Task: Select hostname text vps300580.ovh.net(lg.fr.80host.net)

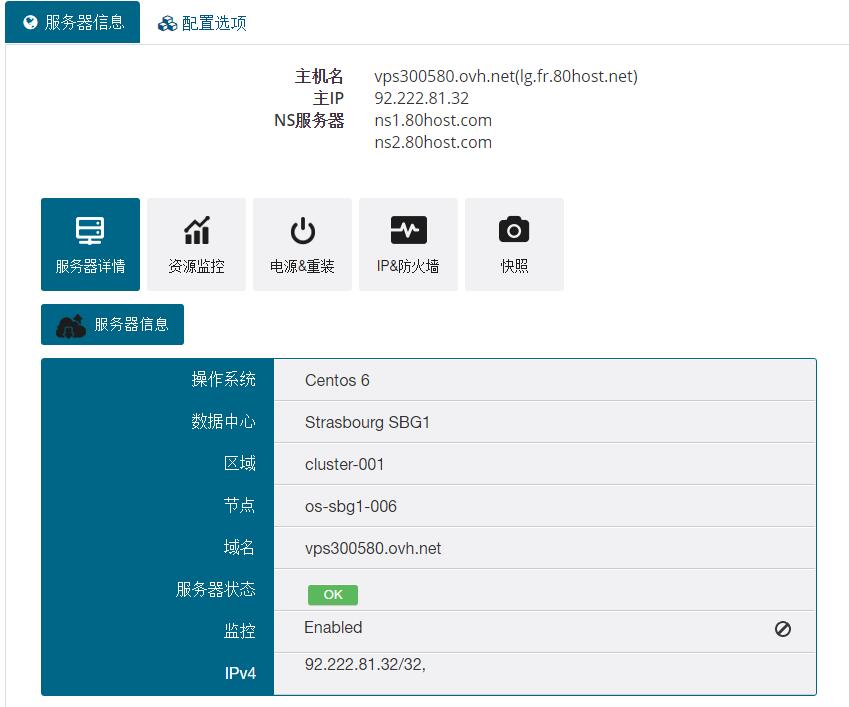Action: (x=506, y=76)
